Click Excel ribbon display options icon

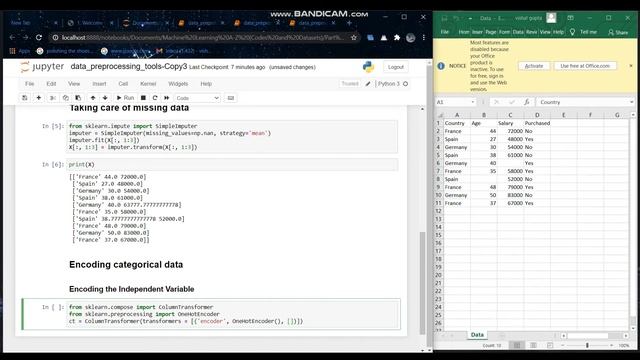click(x=570, y=18)
